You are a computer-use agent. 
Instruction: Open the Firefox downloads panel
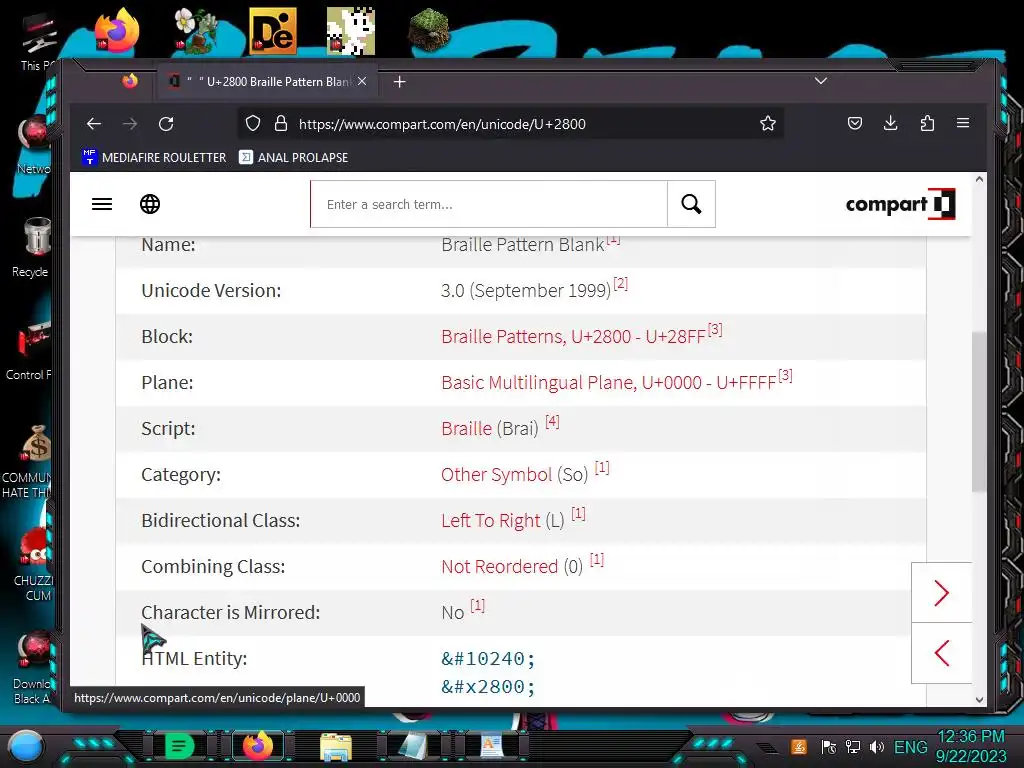click(891, 123)
